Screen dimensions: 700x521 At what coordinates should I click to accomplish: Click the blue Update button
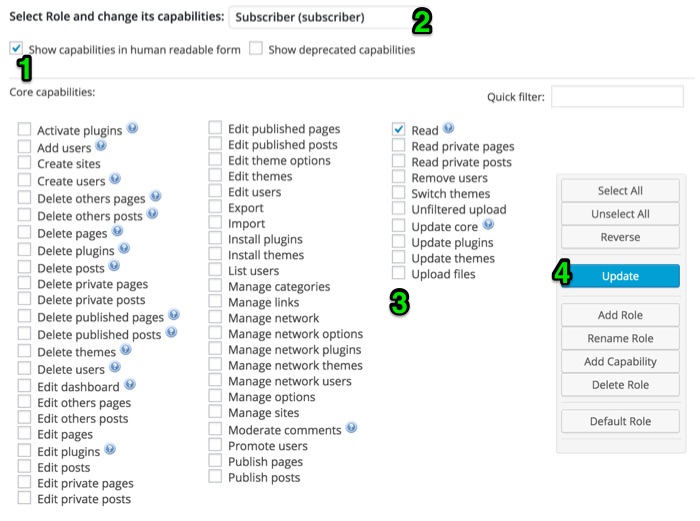[620, 276]
